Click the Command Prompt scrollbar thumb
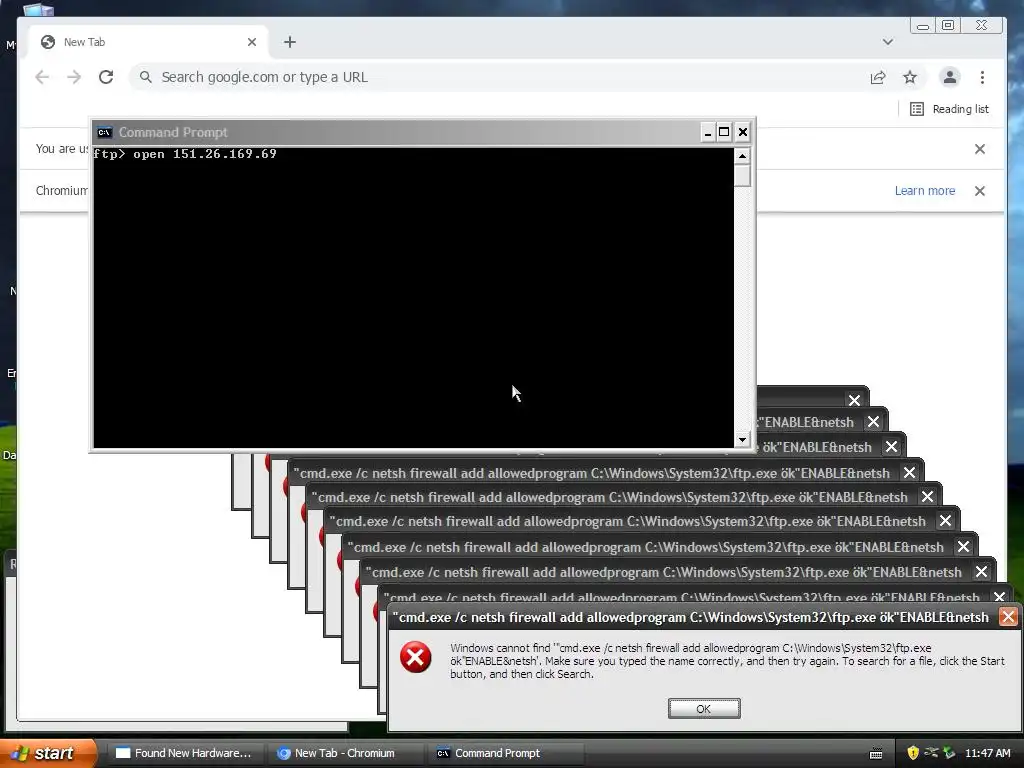The height and width of the screenshot is (768, 1024). click(742, 176)
